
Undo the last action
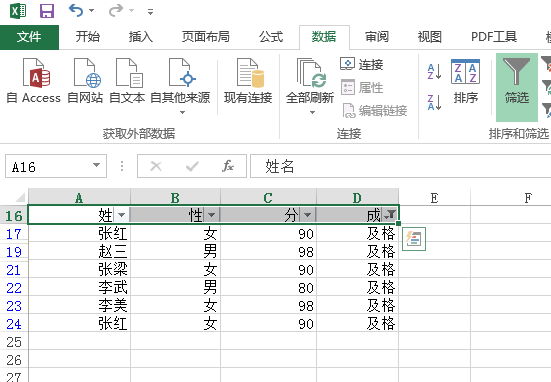tap(76, 11)
